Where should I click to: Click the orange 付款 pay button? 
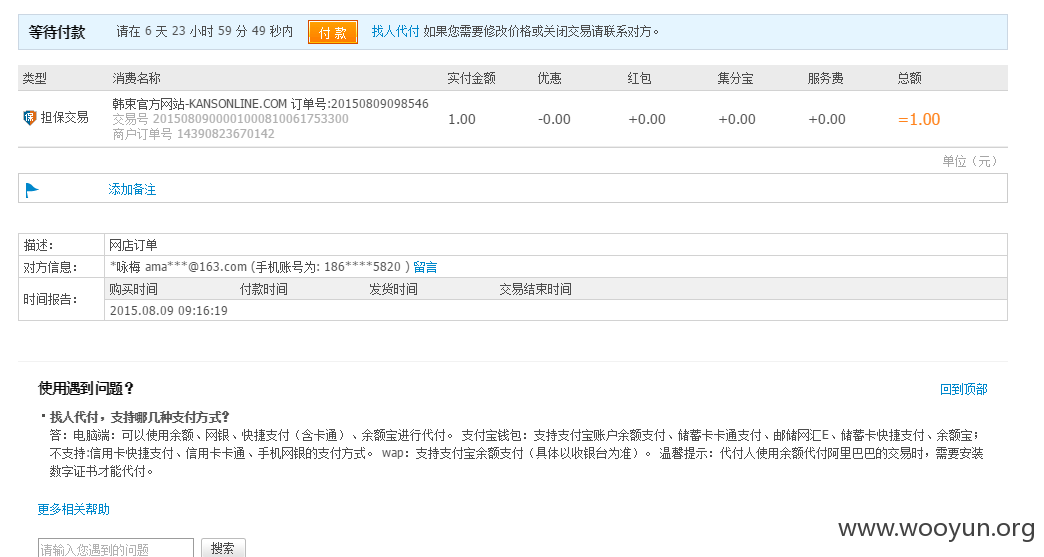(x=333, y=32)
